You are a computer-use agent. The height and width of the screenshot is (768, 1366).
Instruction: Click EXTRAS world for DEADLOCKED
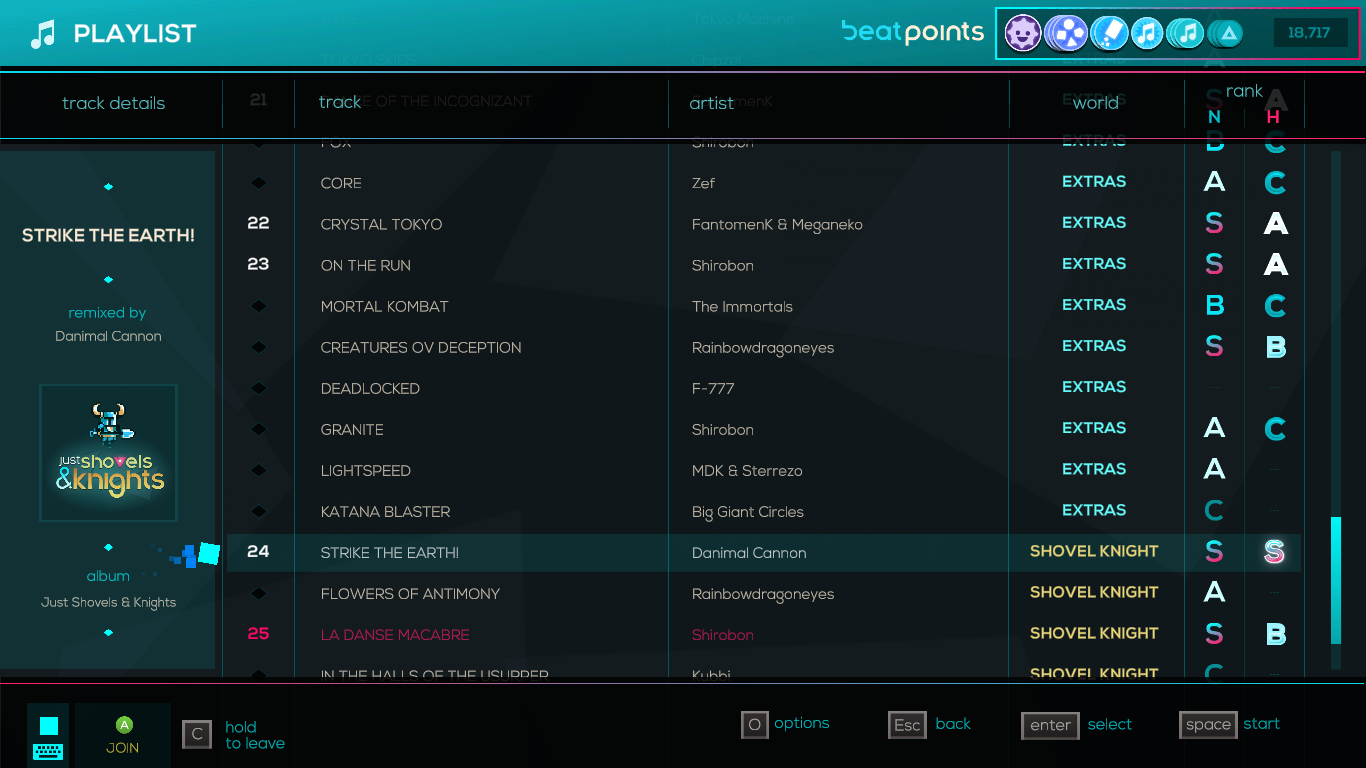(1094, 387)
